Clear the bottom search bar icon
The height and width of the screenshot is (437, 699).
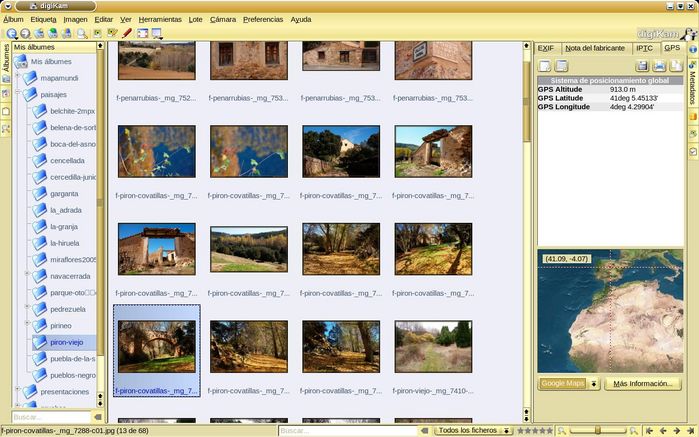424,431
